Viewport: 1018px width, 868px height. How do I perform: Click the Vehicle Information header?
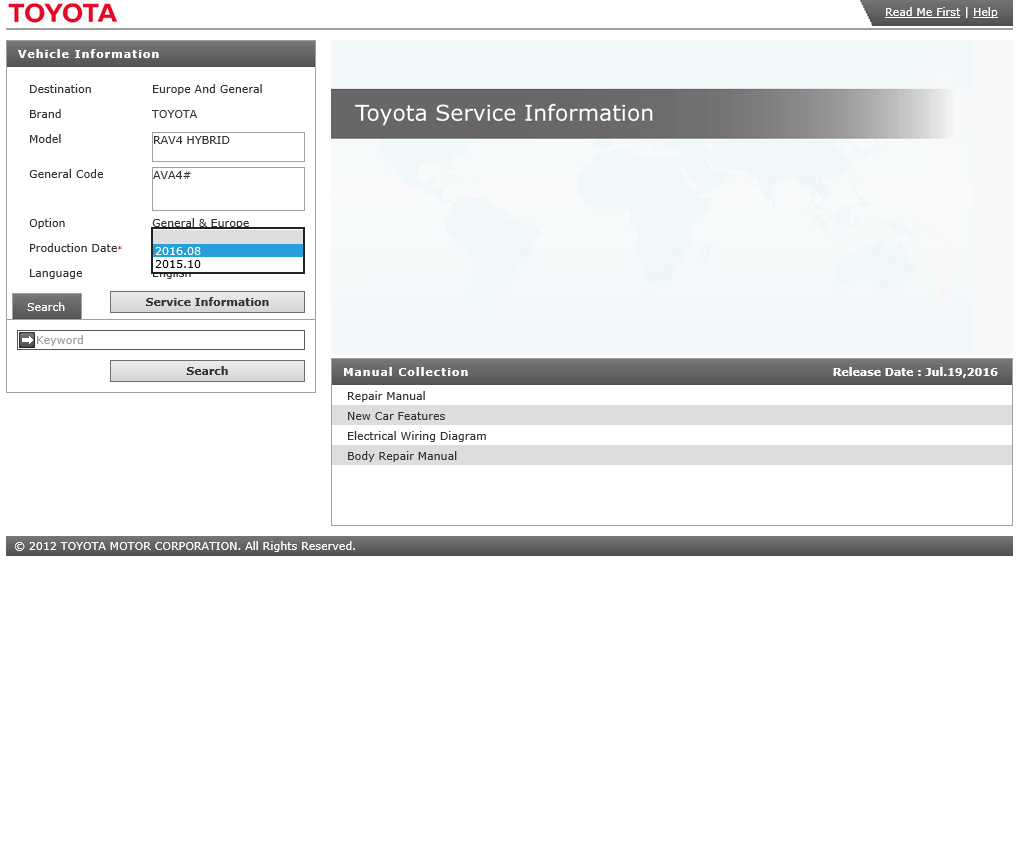(x=161, y=54)
